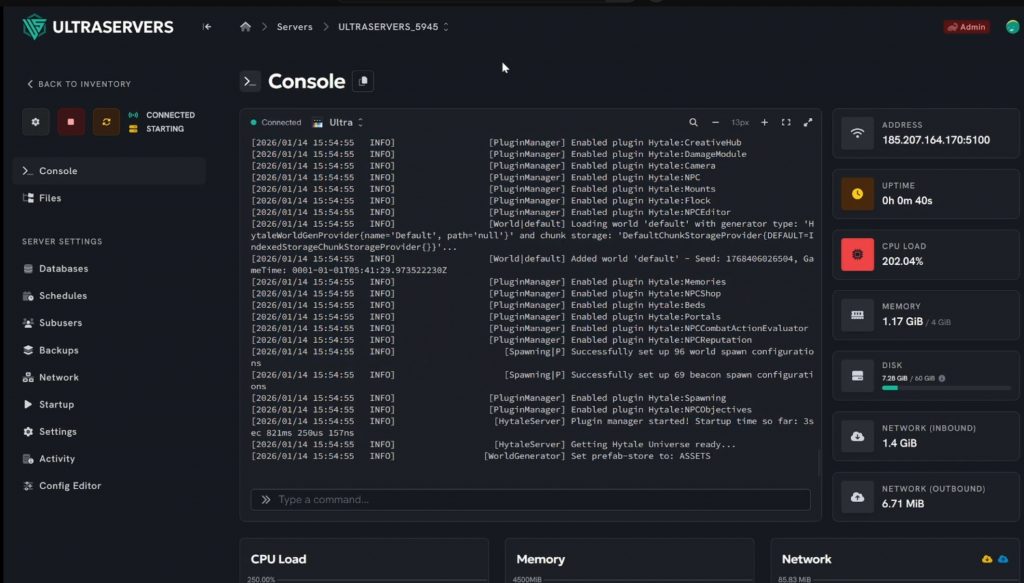Click the wifi Address icon
Image resolution: width=1024 pixels, height=583 pixels.
857,133
